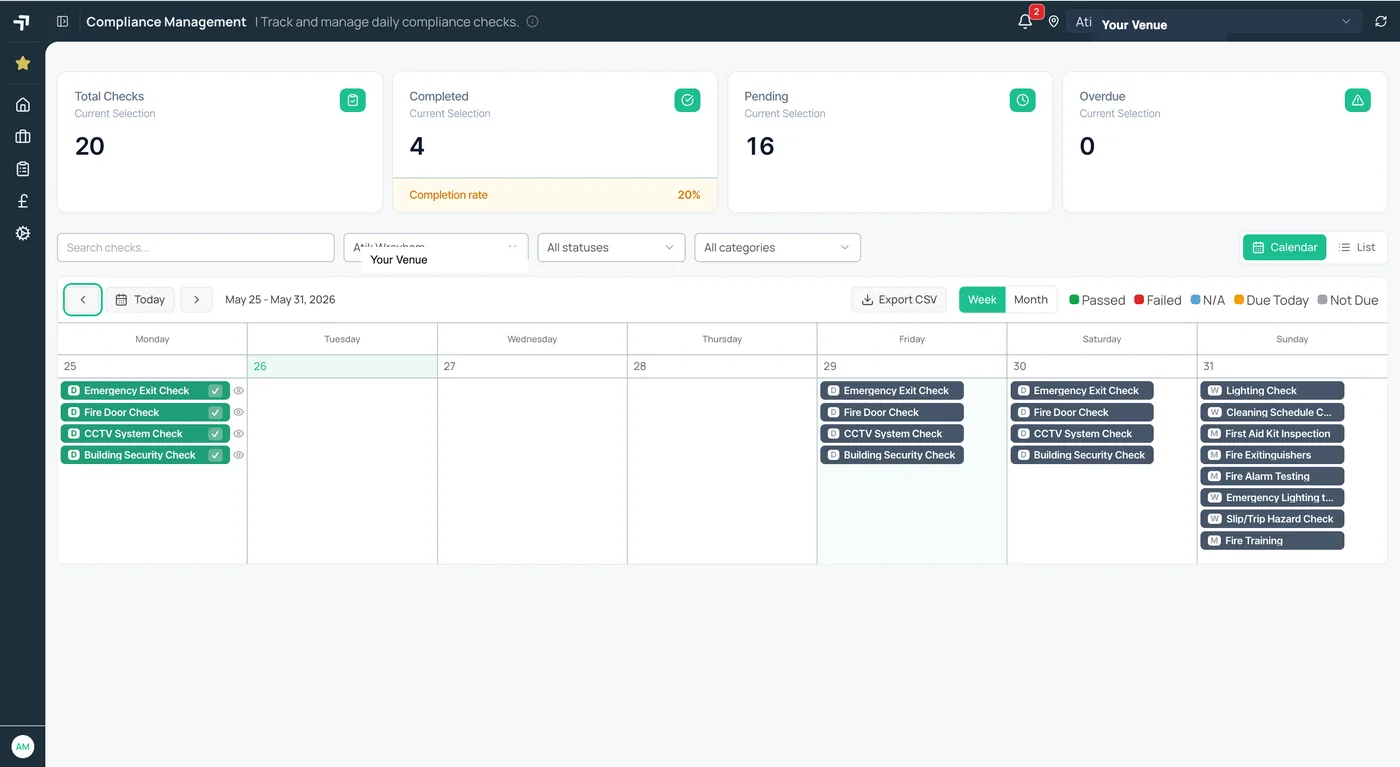Click the Search checks input field
Image resolution: width=1400 pixels, height=767 pixels.
tap(196, 247)
